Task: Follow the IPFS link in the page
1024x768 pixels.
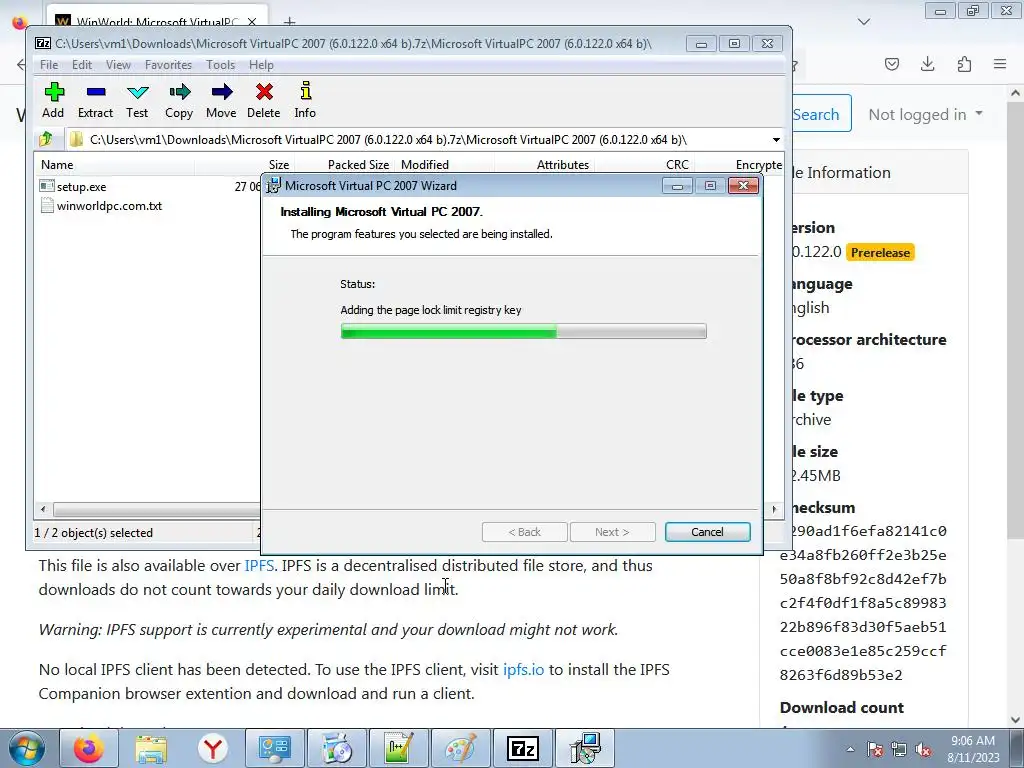Action: 259,565
